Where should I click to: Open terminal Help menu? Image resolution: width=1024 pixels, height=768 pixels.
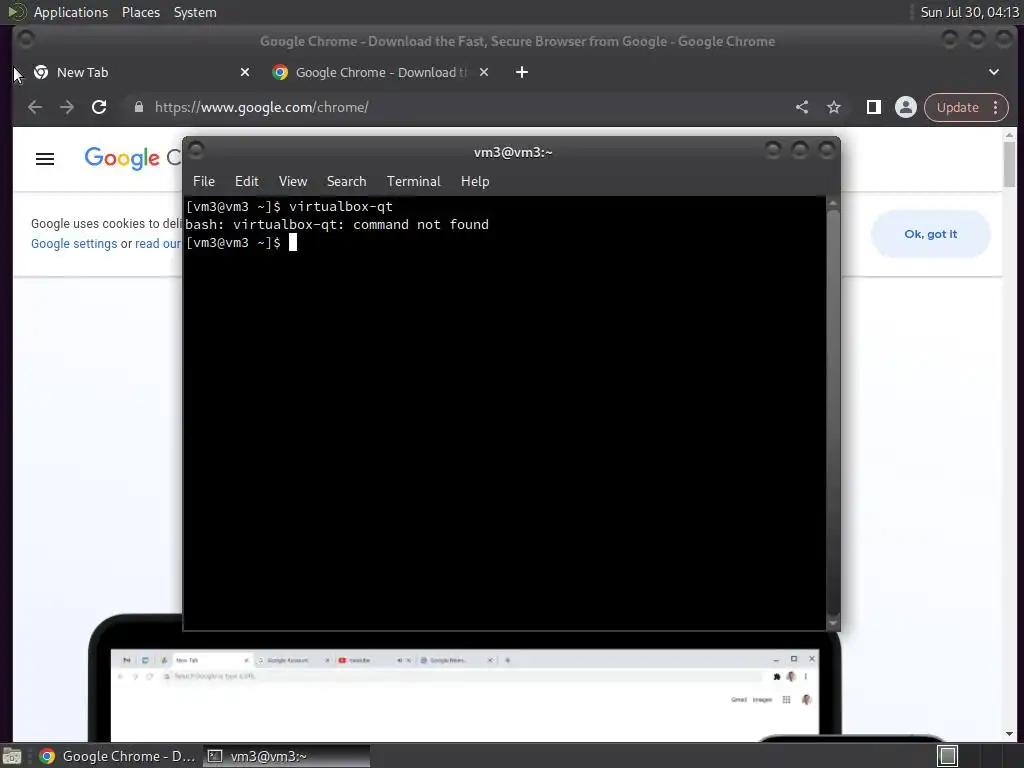(475, 182)
